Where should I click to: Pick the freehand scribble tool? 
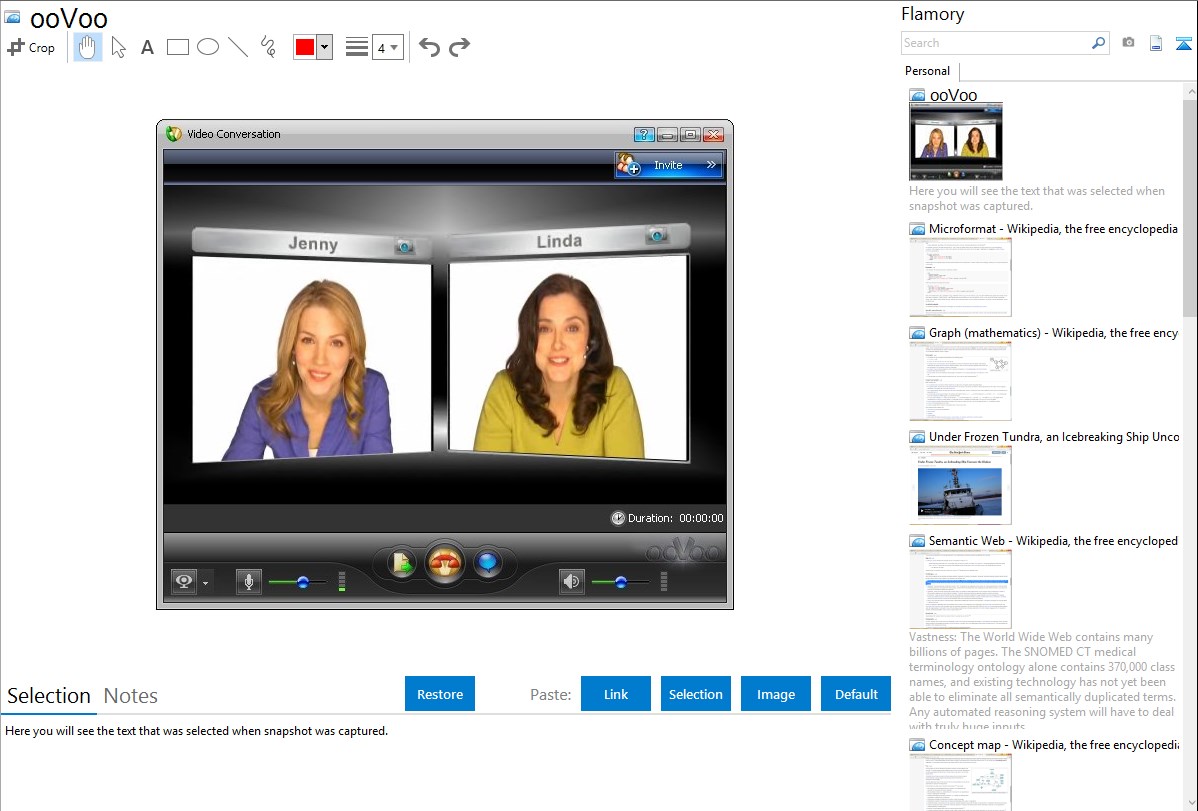(268, 47)
